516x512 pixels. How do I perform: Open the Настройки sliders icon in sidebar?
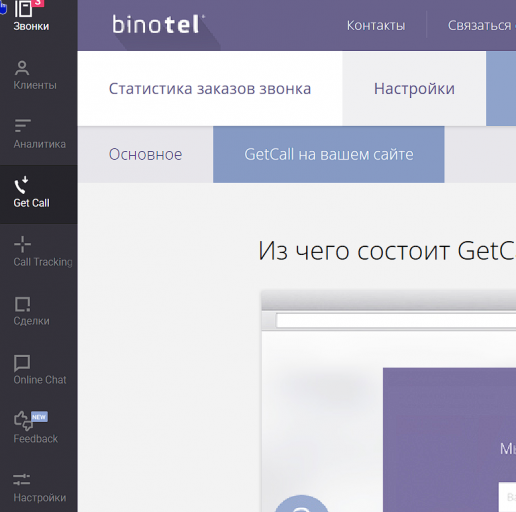[22, 480]
